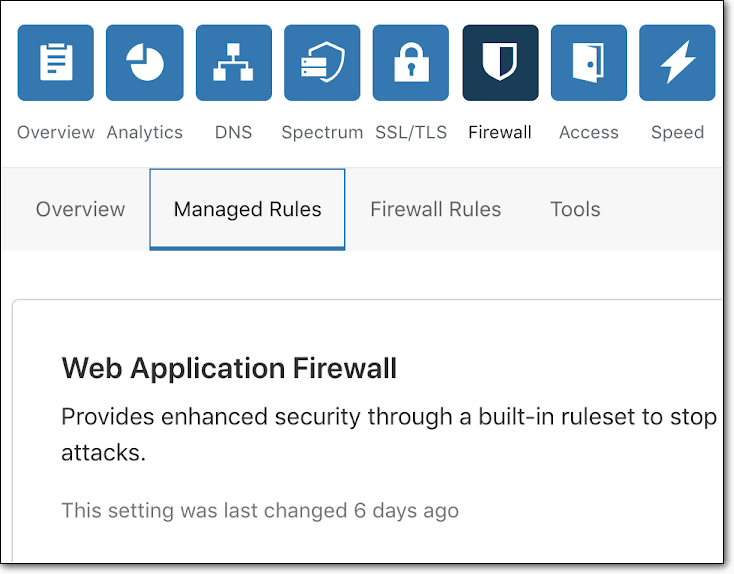Select the Managed Rules tab
Screen dimensions: 734x574
[x=248, y=210]
